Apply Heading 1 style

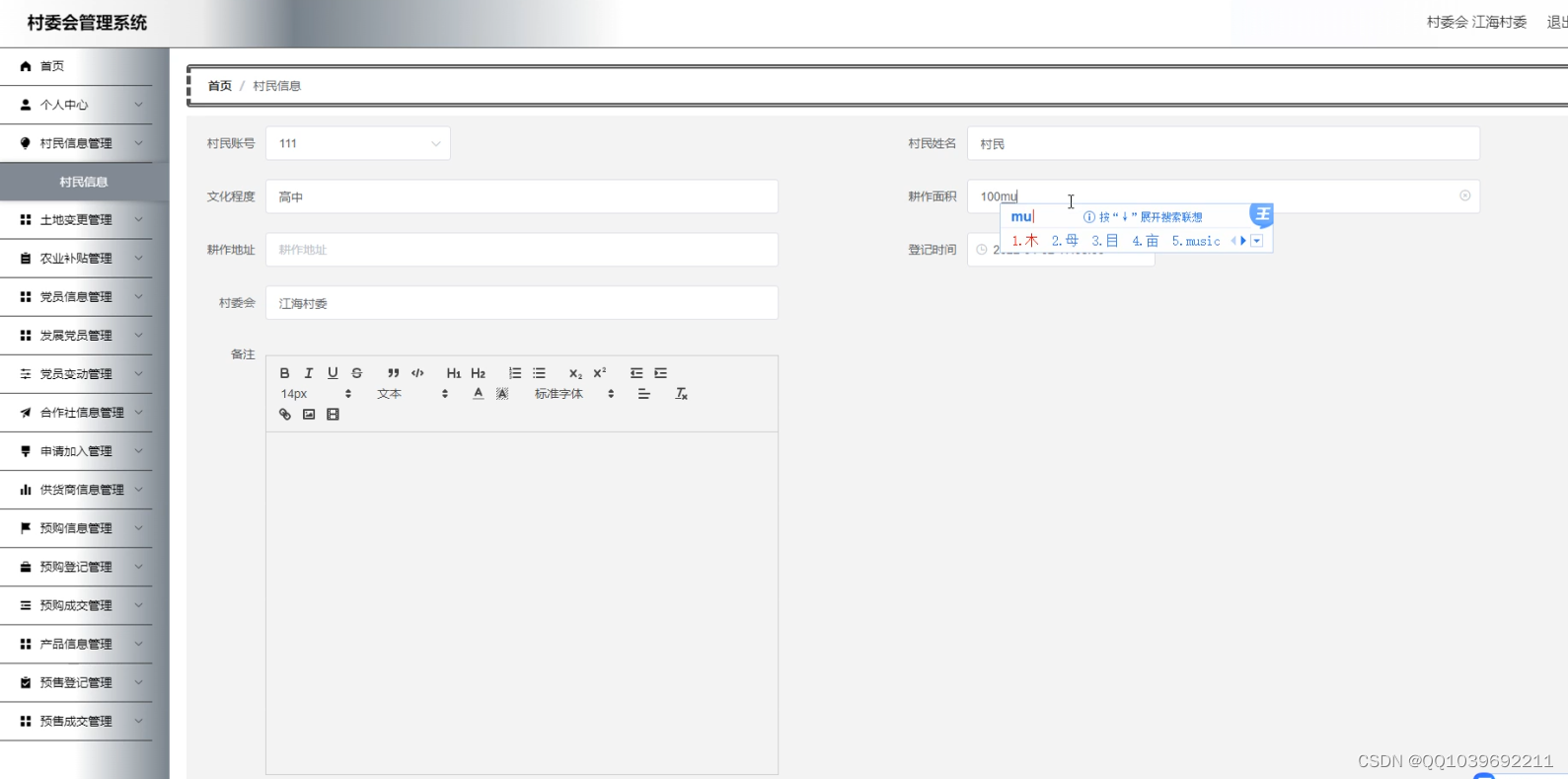click(x=454, y=373)
